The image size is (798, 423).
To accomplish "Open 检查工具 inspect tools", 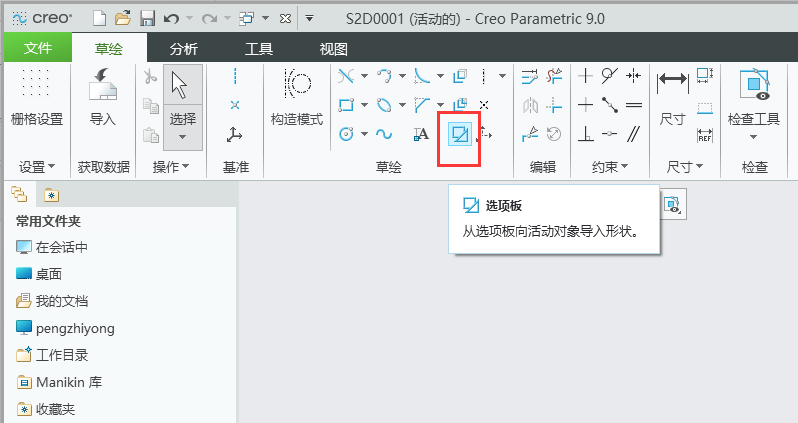I will 754,104.
